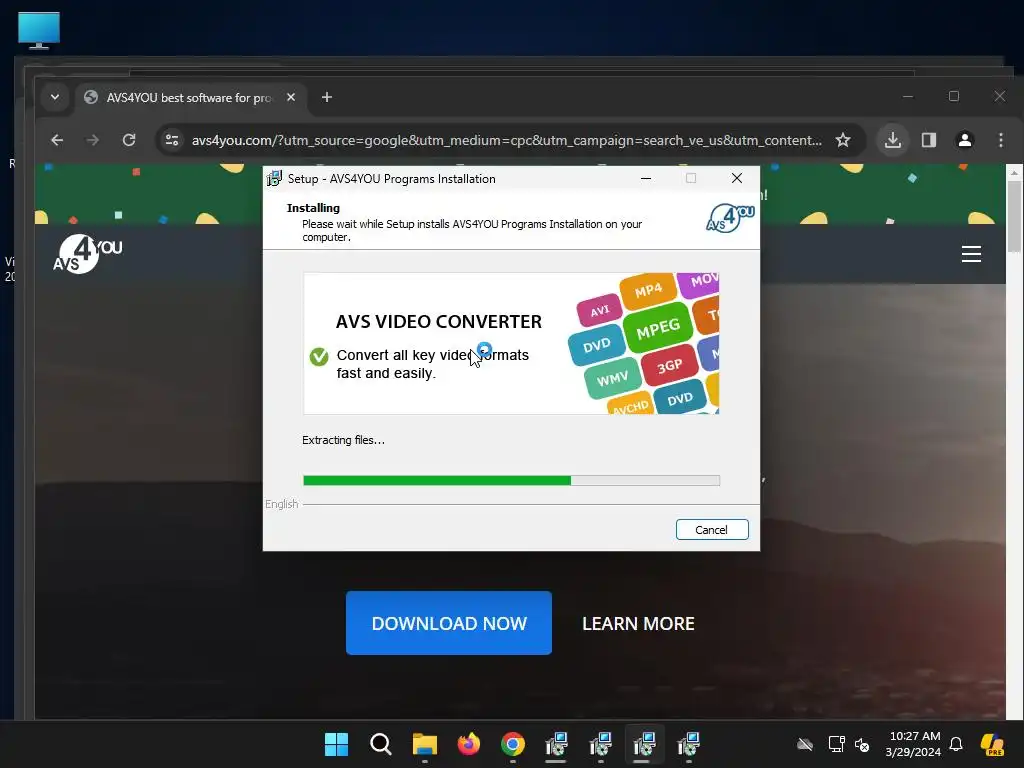View site information icon in address bar
The image size is (1024, 768).
pyautogui.click(x=172, y=140)
